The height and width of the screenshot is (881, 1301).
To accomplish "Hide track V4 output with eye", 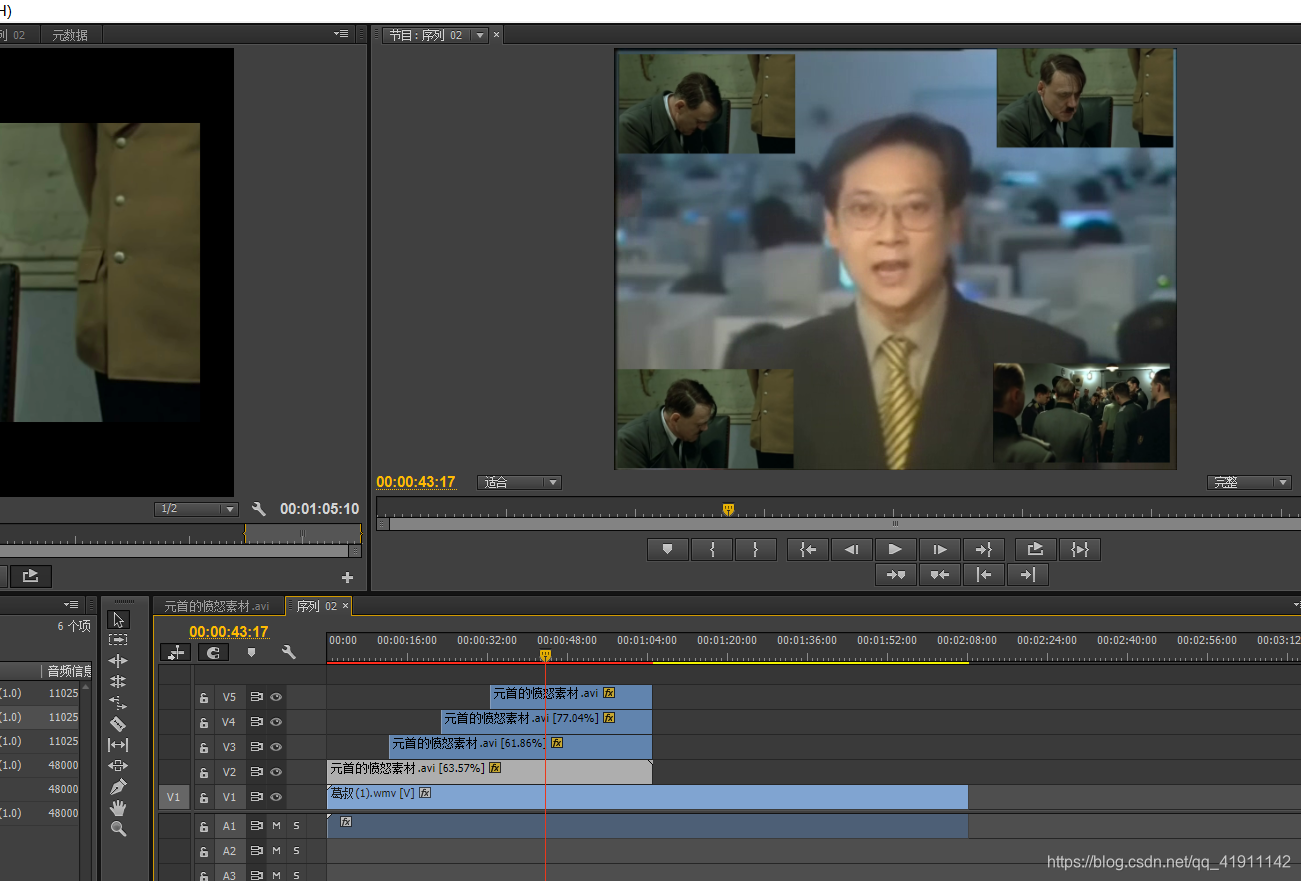I will 276,722.
